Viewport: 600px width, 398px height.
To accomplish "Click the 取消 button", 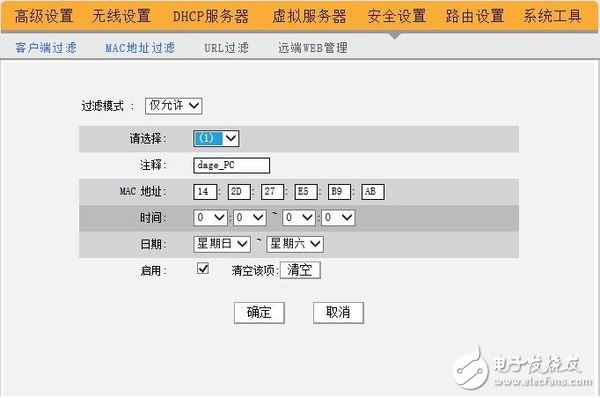I will coord(338,313).
